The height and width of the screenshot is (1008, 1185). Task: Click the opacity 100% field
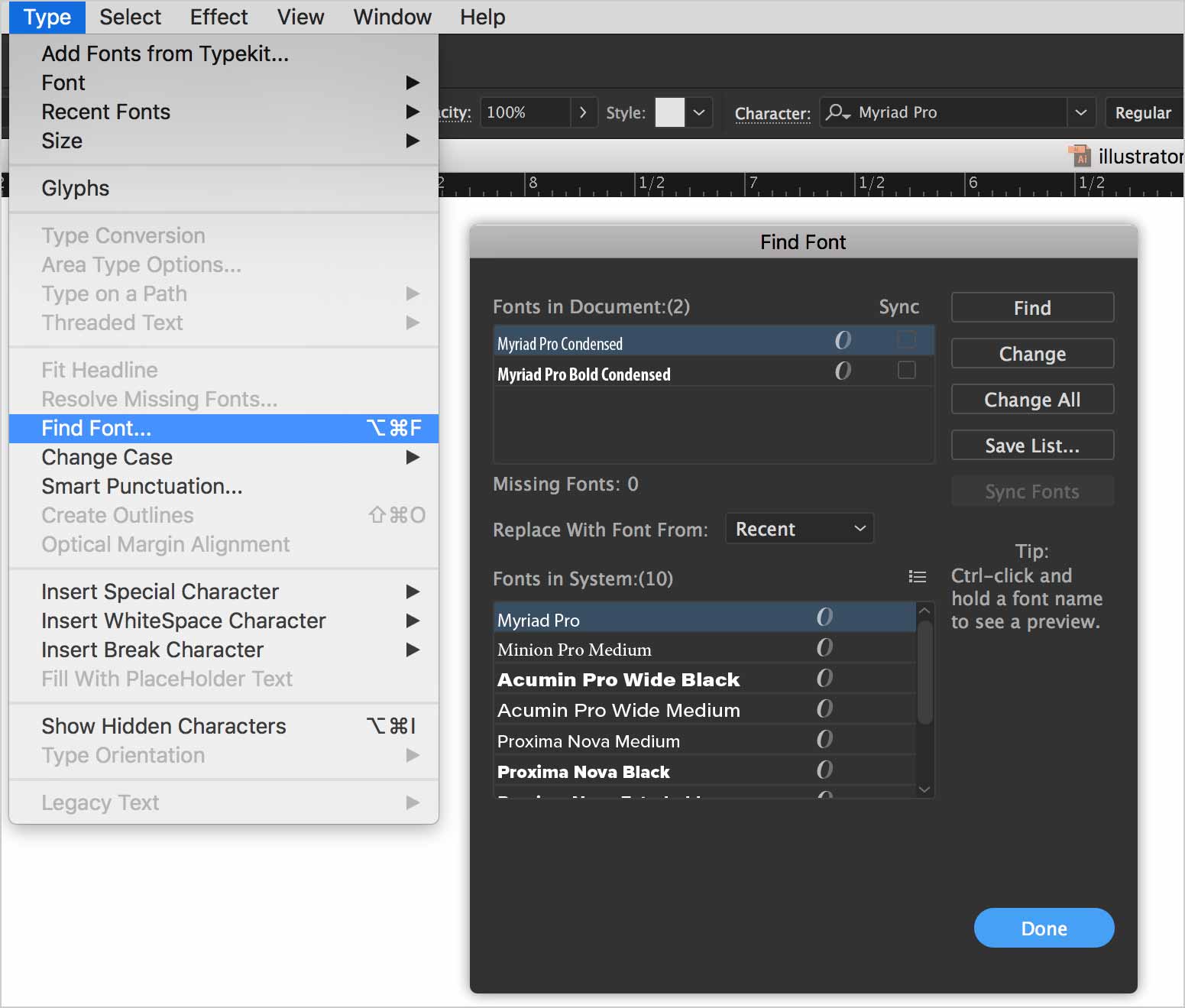point(524,112)
